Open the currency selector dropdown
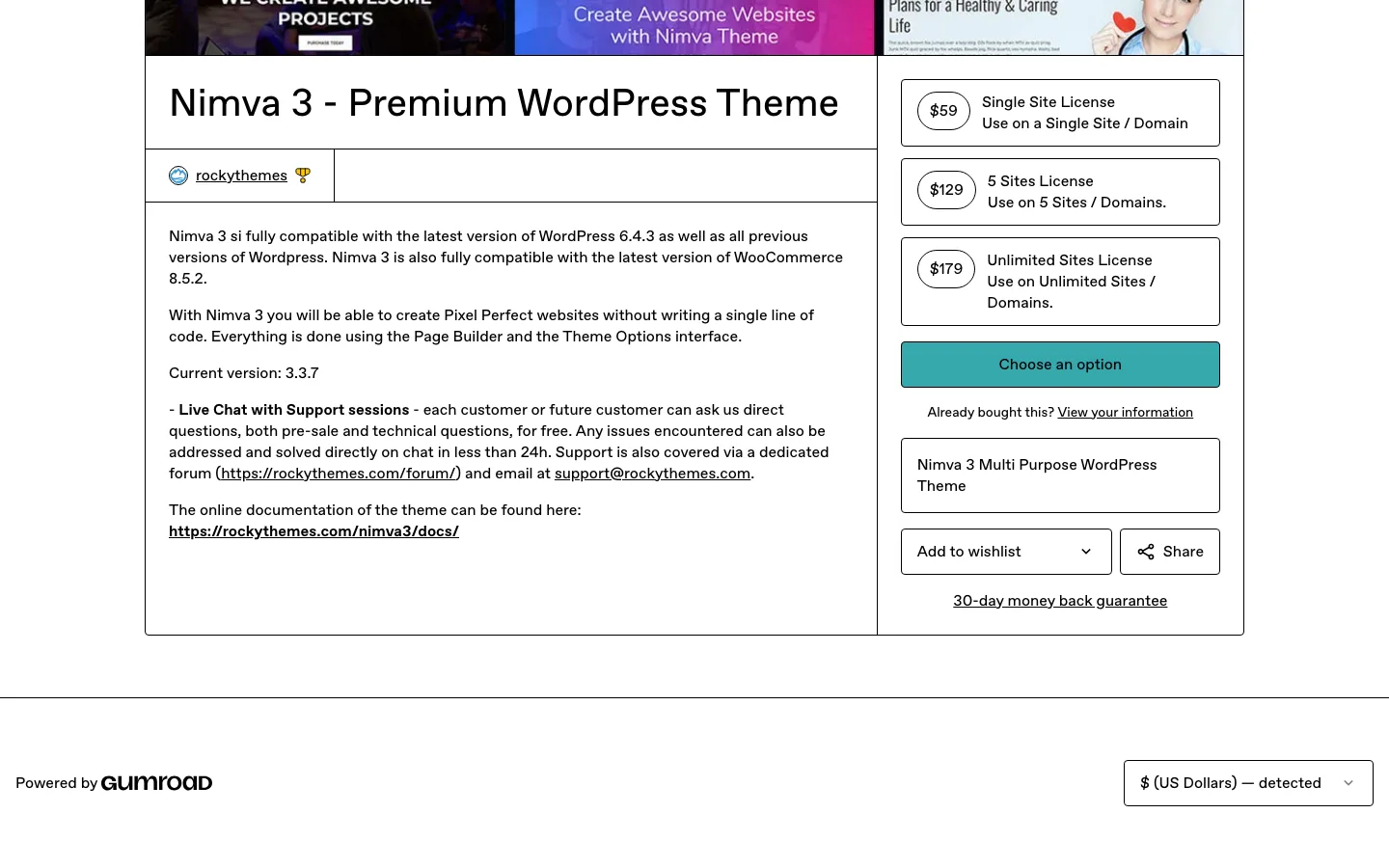This screenshot has height=868, width=1389. click(1248, 783)
